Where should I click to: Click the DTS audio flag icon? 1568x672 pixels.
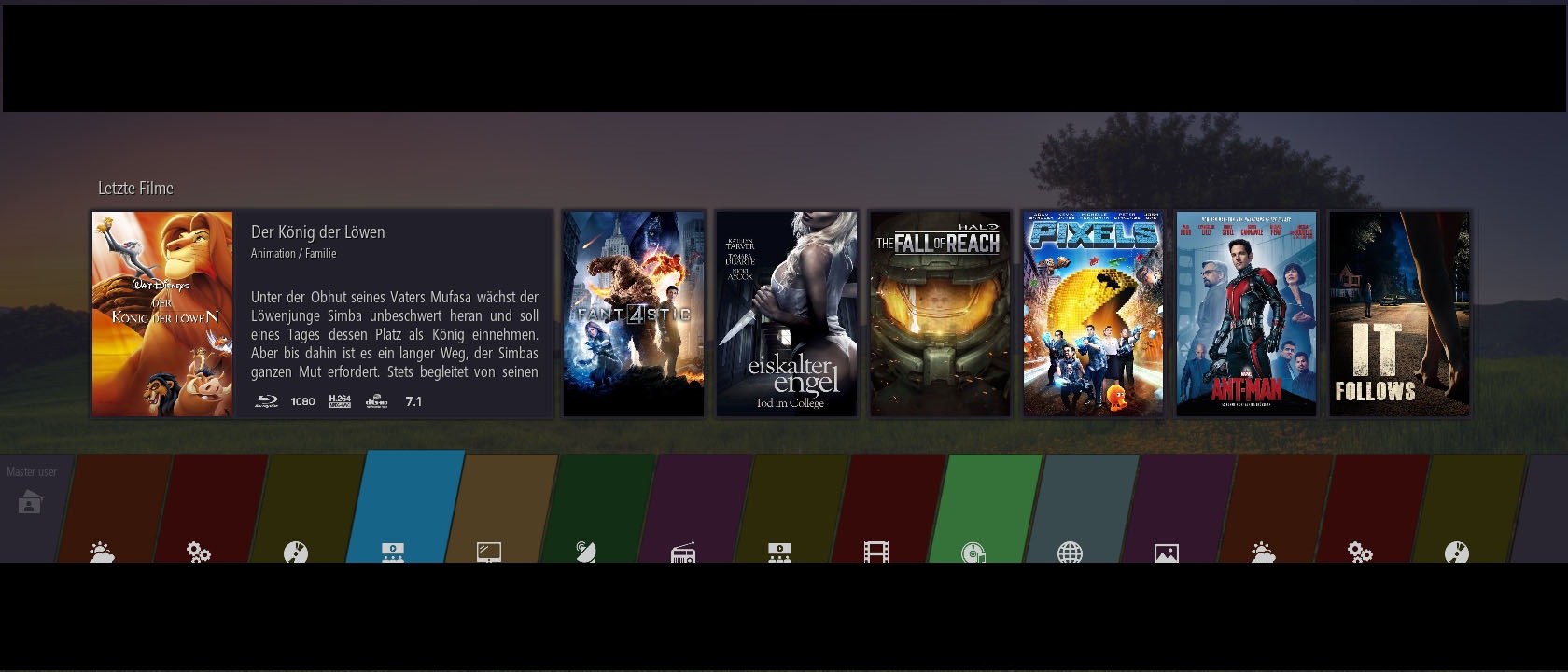pyautogui.click(x=376, y=401)
